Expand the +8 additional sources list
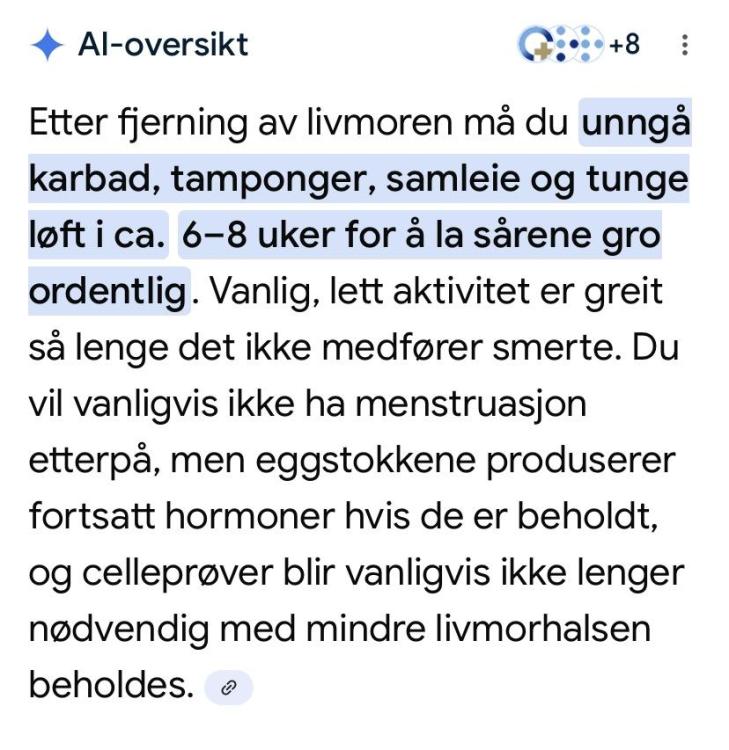Screen dimensions: 729x750 point(624,45)
